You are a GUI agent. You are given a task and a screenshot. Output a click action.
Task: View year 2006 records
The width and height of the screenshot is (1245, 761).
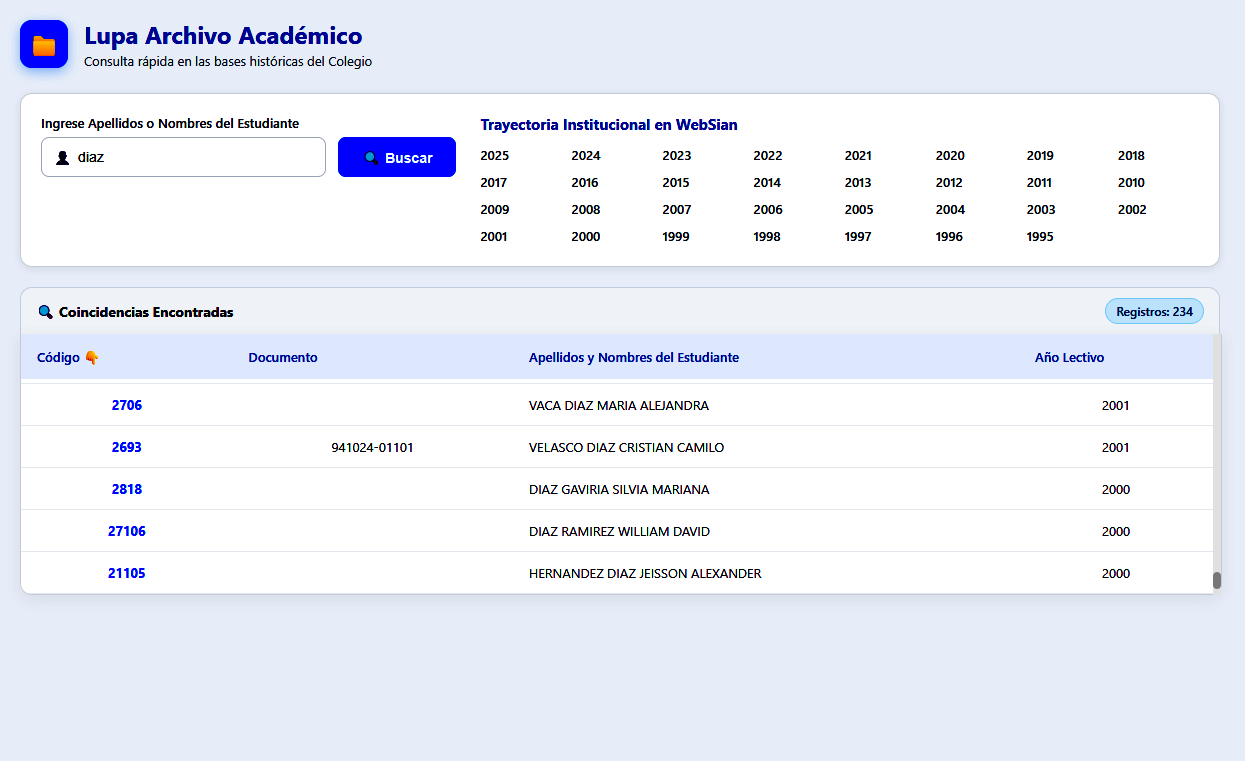[x=768, y=210]
